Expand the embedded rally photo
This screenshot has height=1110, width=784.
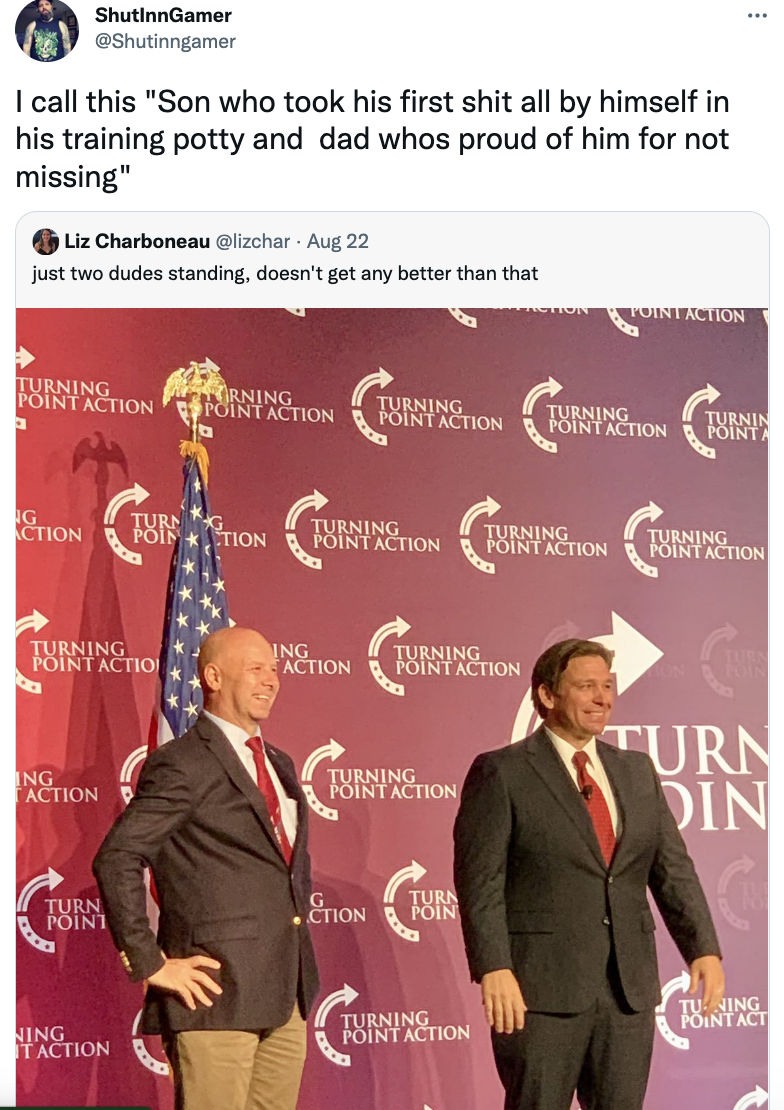tap(392, 700)
